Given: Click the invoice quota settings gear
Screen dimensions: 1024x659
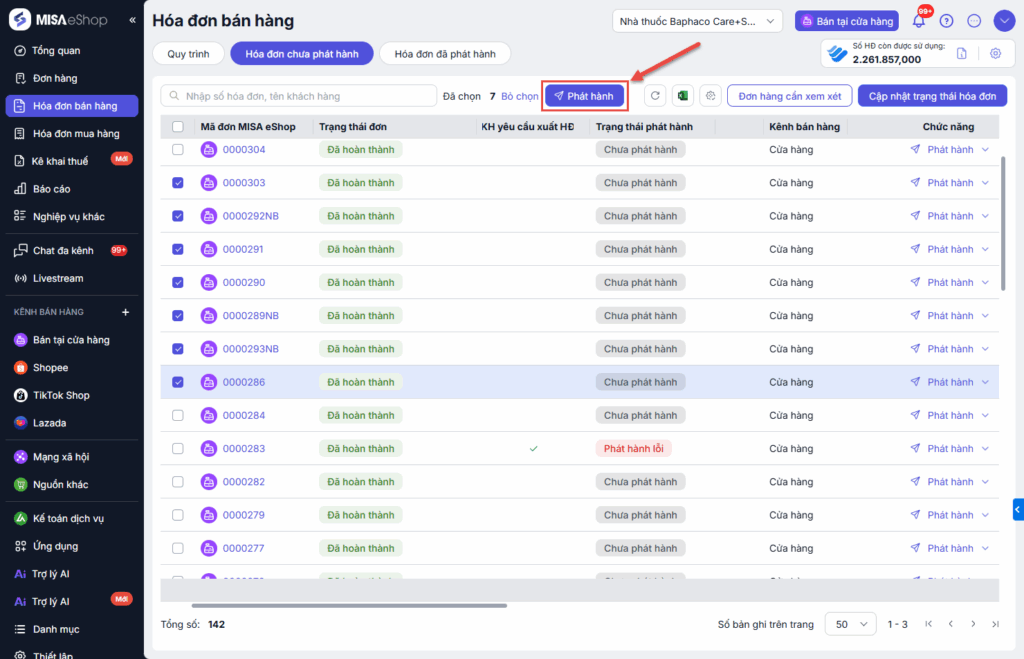Looking at the screenshot, I should click(x=995, y=54).
